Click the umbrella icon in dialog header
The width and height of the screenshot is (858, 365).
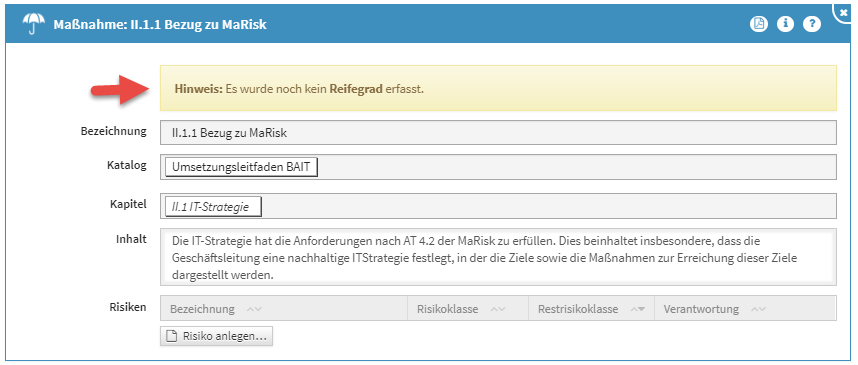point(33,25)
